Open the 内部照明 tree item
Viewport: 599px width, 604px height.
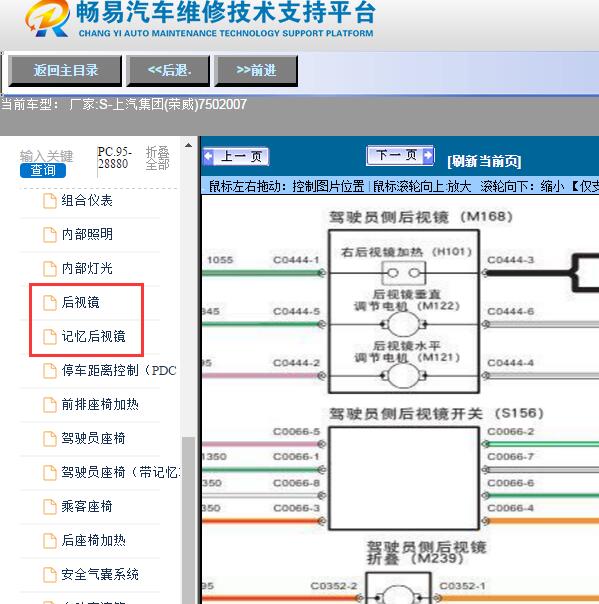(87, 235)
